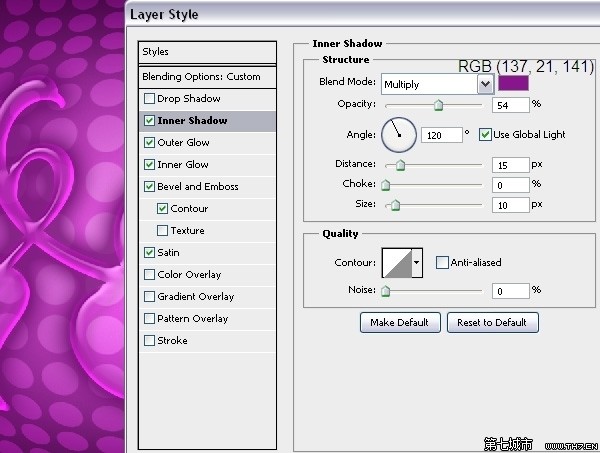Enable the Texture sub-option checkbox
The width and height of the screenshot is (600, 453).
click(x=162, y=231)
